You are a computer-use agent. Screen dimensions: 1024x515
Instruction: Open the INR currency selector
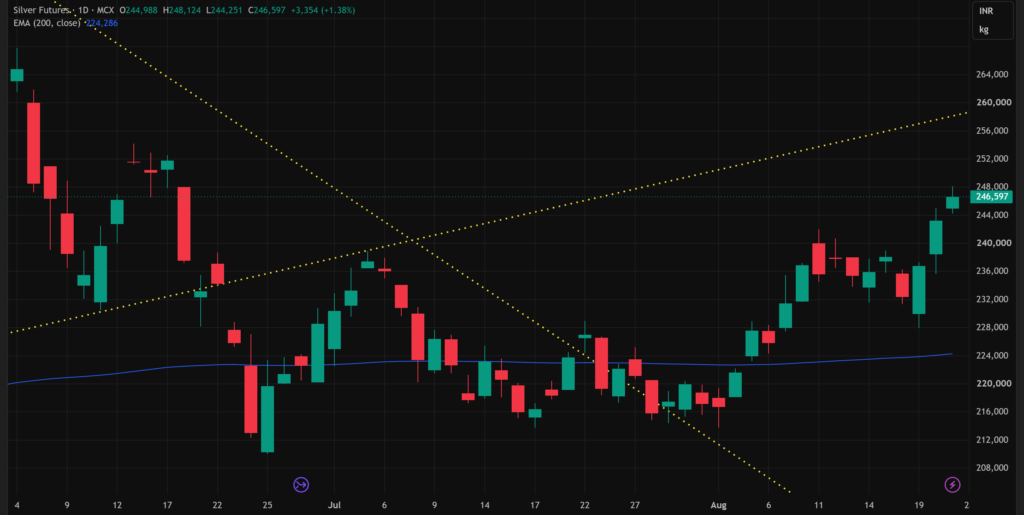tap(985, 11)
